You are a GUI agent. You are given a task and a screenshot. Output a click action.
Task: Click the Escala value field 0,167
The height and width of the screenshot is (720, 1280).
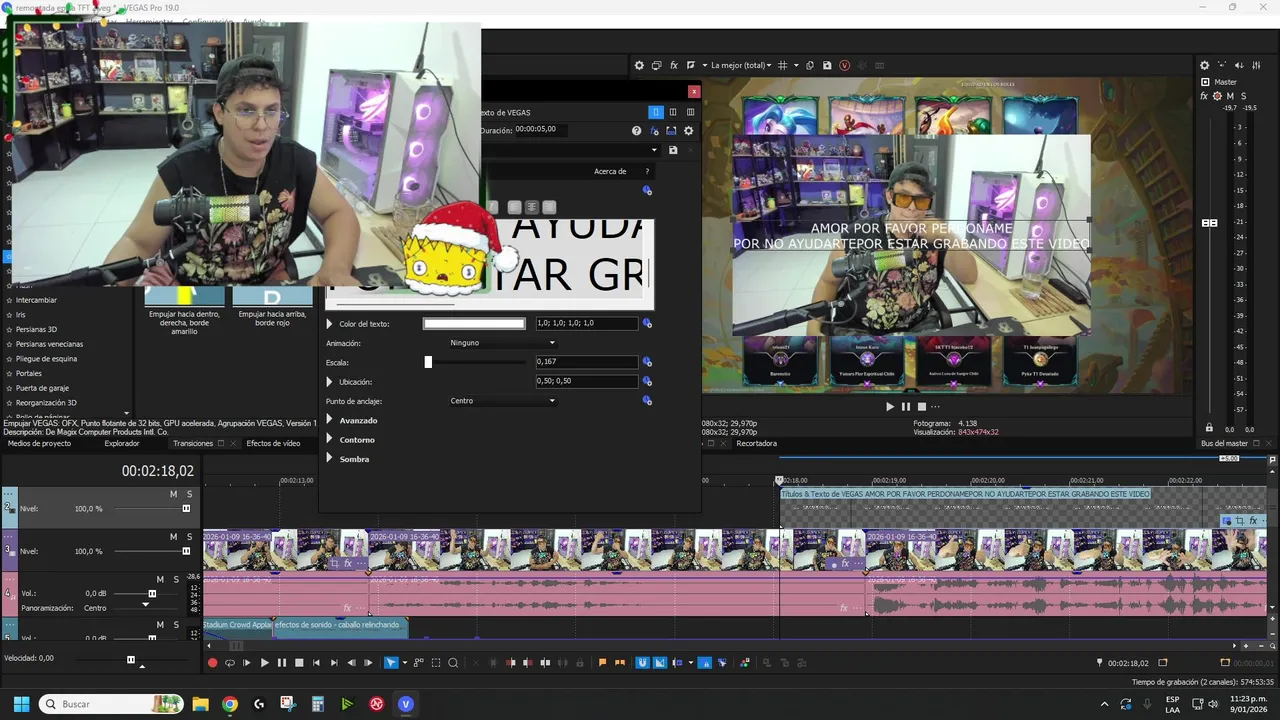[586, 362]
